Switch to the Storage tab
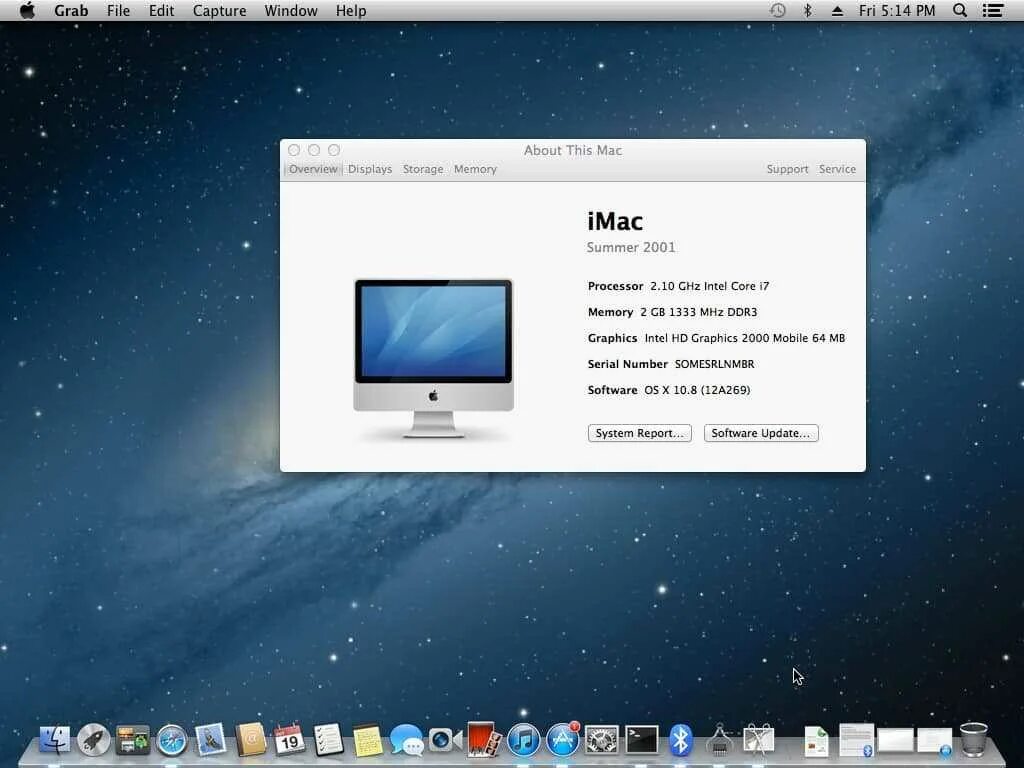This screenshot has height=768, width=1024. pyautogui.click(x=423, y=169)
